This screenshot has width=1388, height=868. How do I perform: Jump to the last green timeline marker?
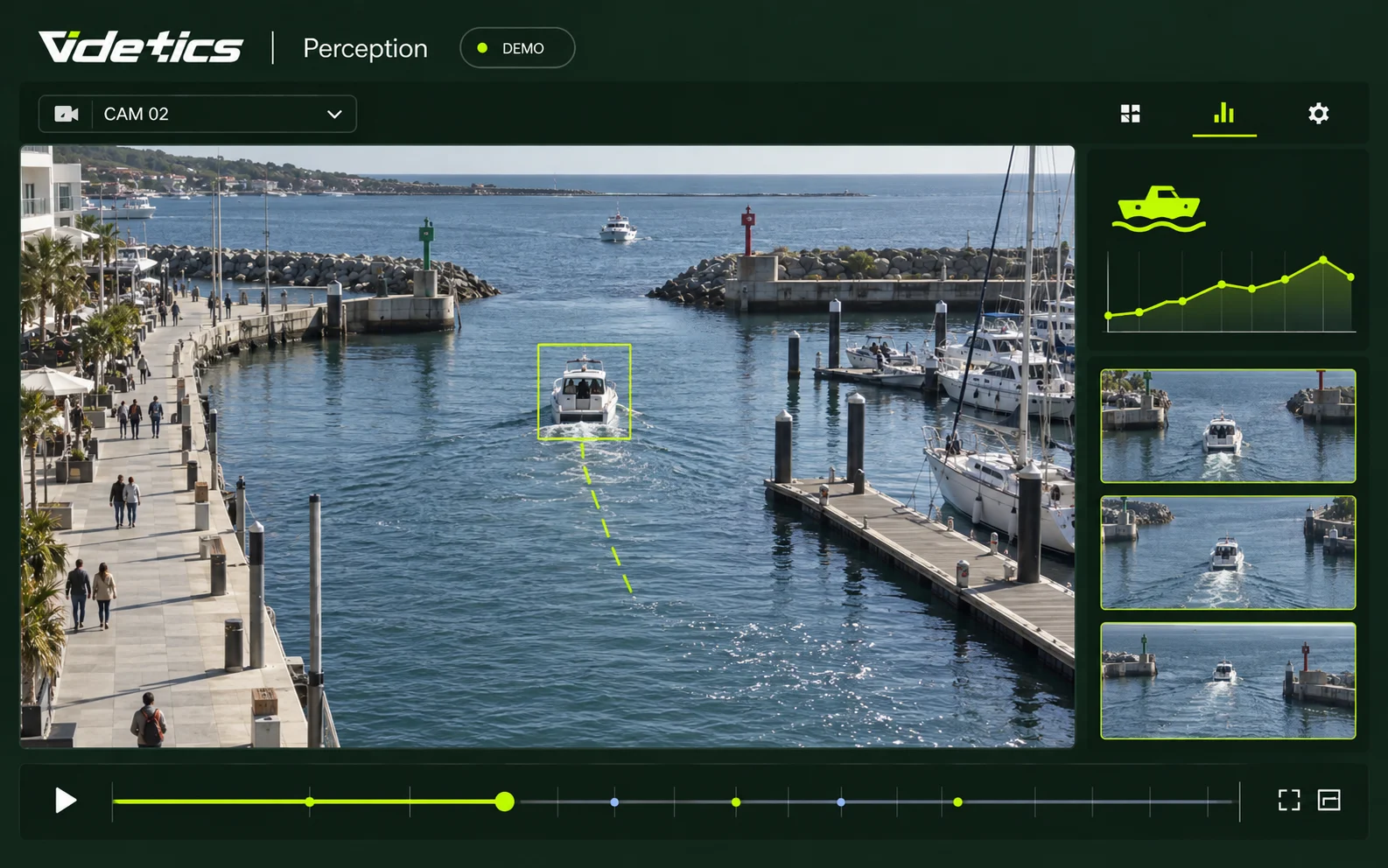point(958,802)
